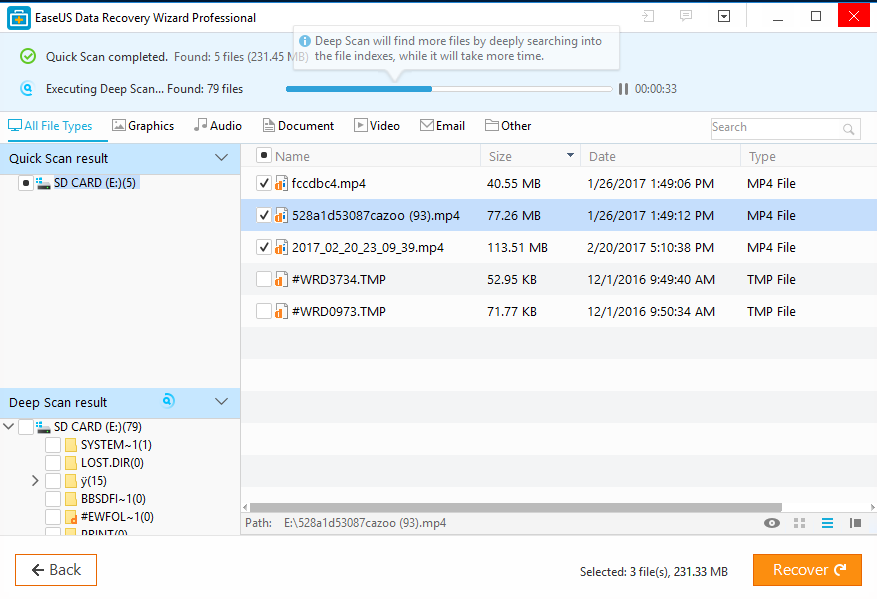Click 528a1d53087cazoo (93).mp4 file icon

pos(281,215)
